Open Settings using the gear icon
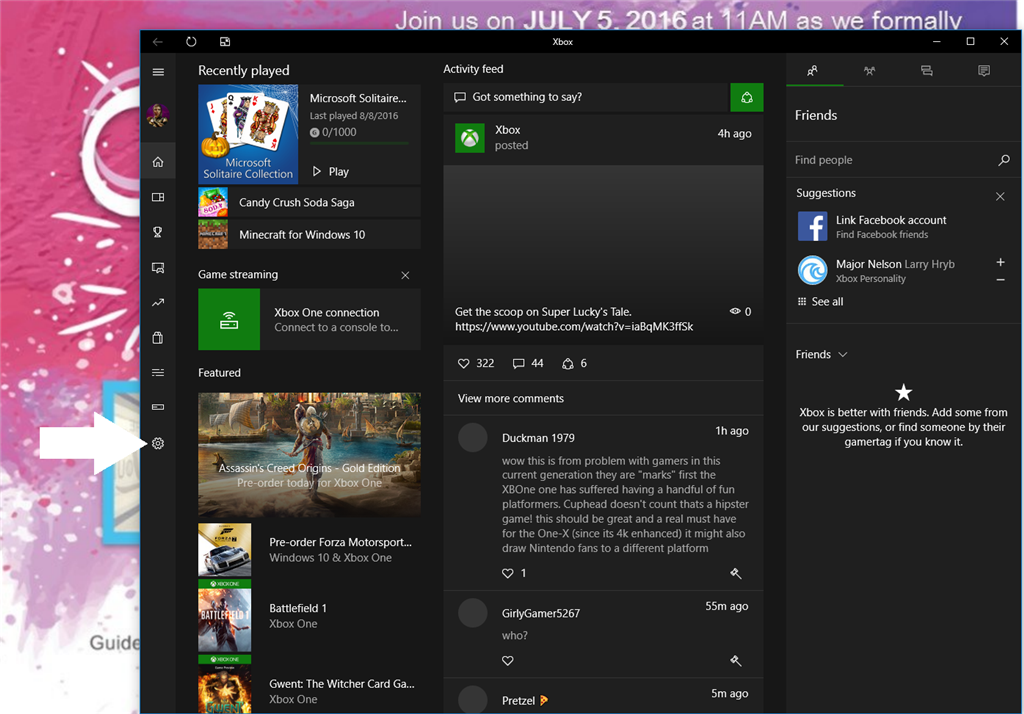Image resolution: width=1024 pixels, height=714 pixels. coord(158,442)
